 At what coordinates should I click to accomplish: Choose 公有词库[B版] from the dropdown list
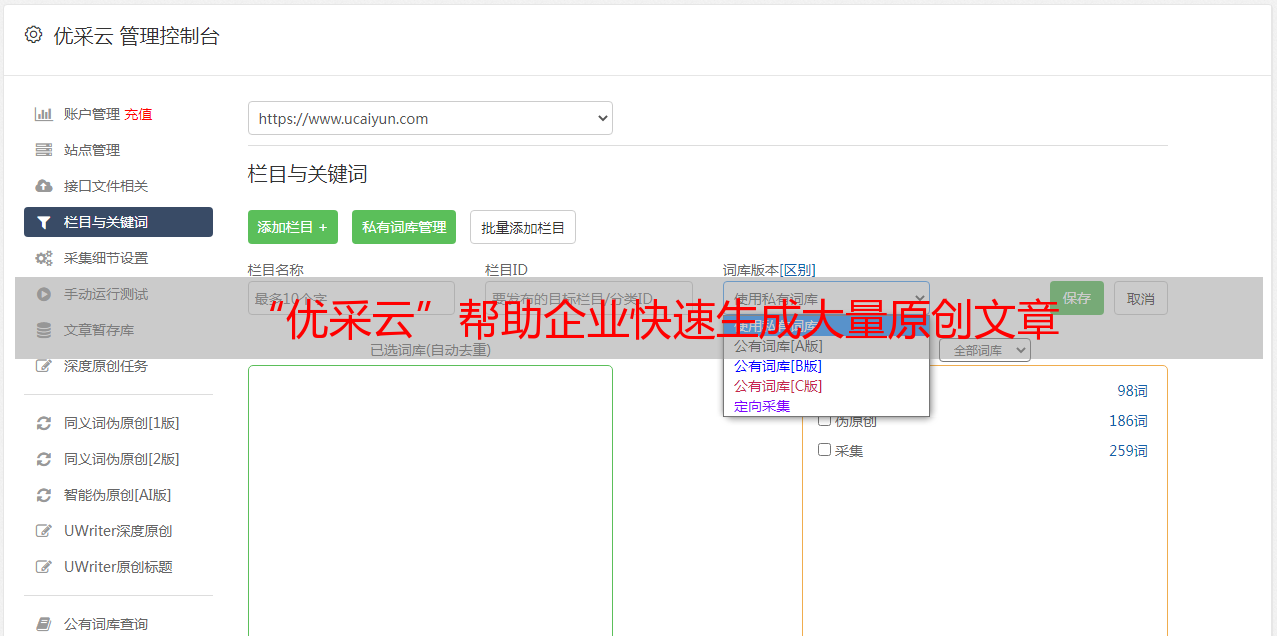[826, 366]
